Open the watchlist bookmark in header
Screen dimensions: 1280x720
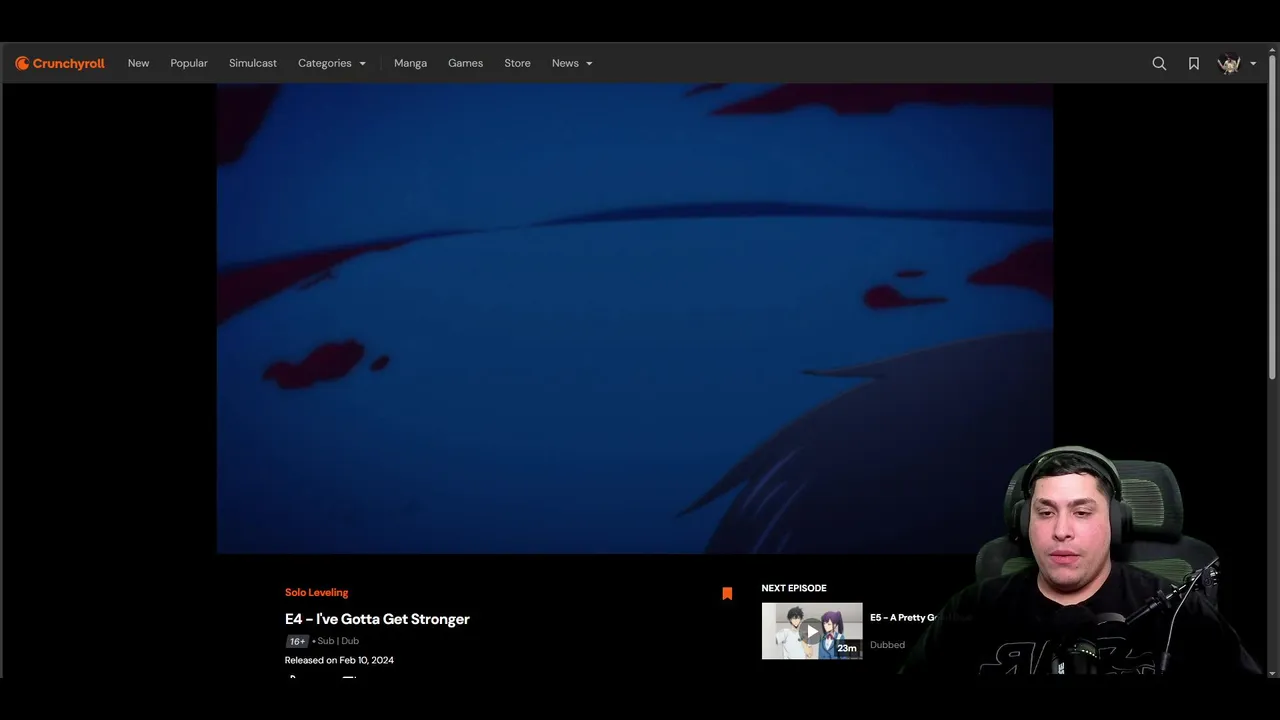tap(1194, 63)
